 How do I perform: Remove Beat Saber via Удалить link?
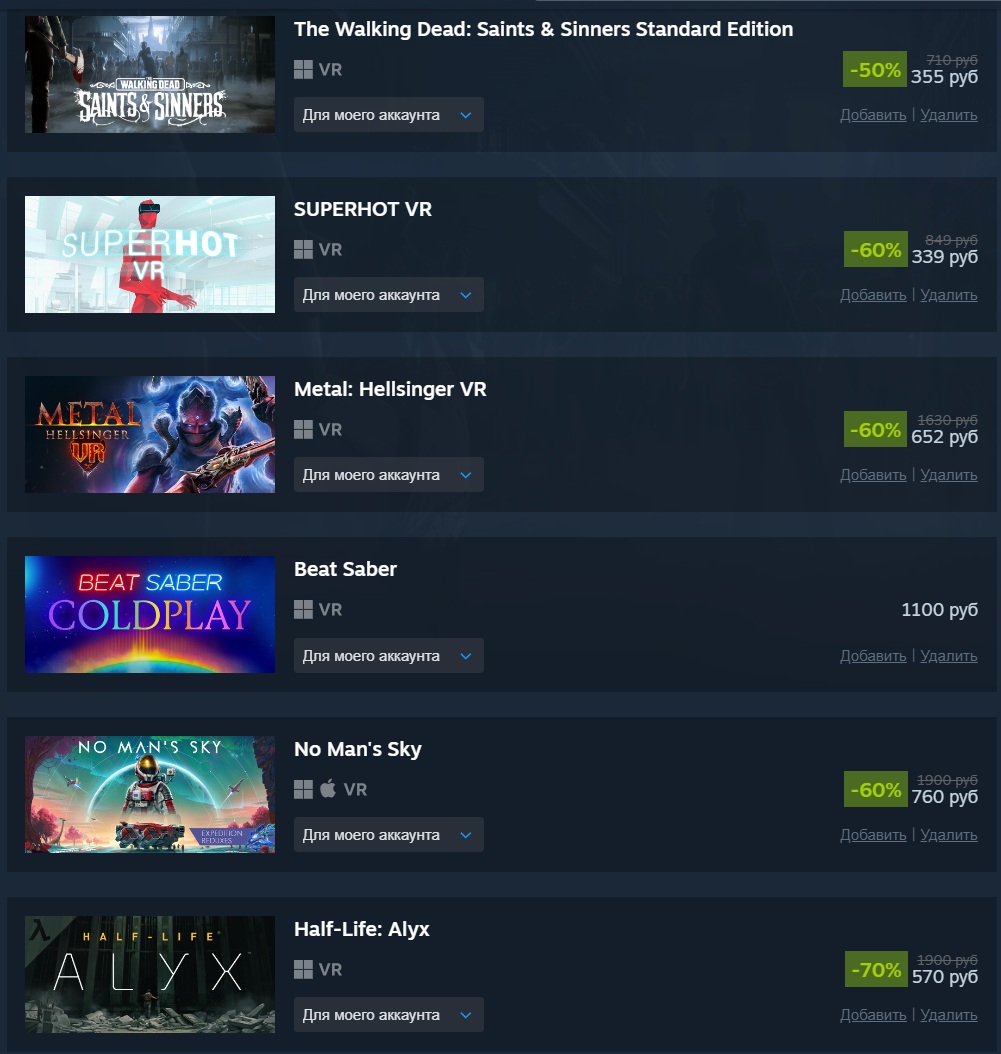[949, 655]
